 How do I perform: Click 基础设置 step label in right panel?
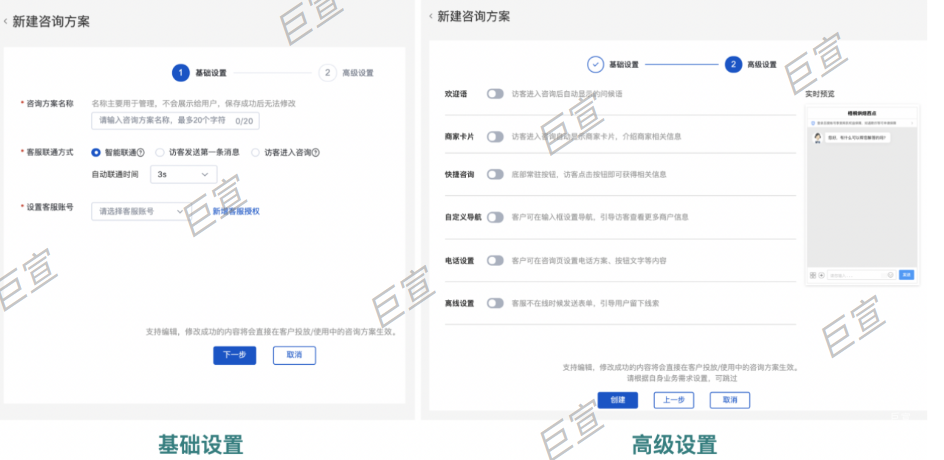click(624, 65)
